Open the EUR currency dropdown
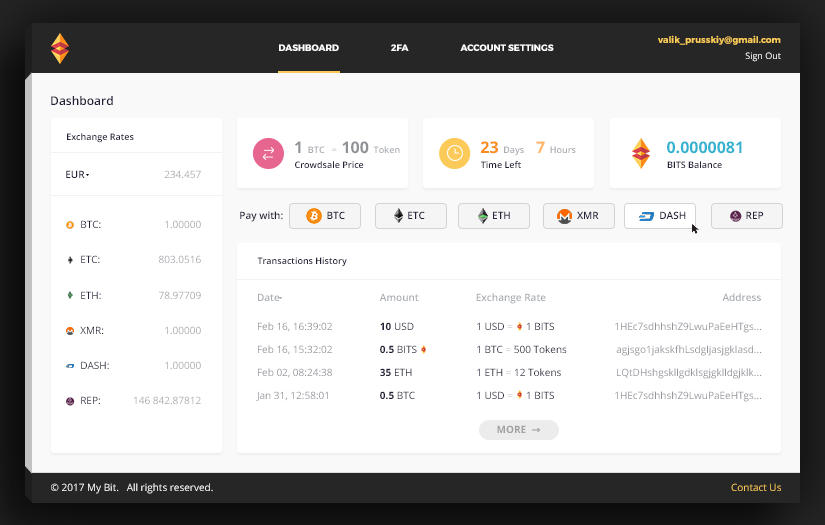This screenshot has width=825, height=525. [77, 175]
